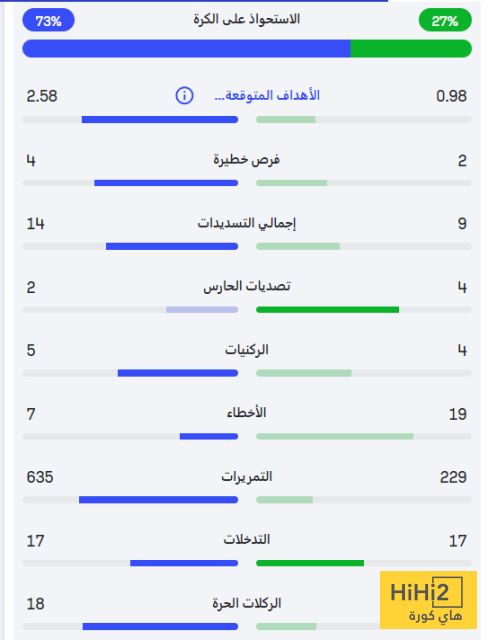Click the HiHi2 هاي كورة logo
Screen dimensions: 488x640
pos(428,600)
